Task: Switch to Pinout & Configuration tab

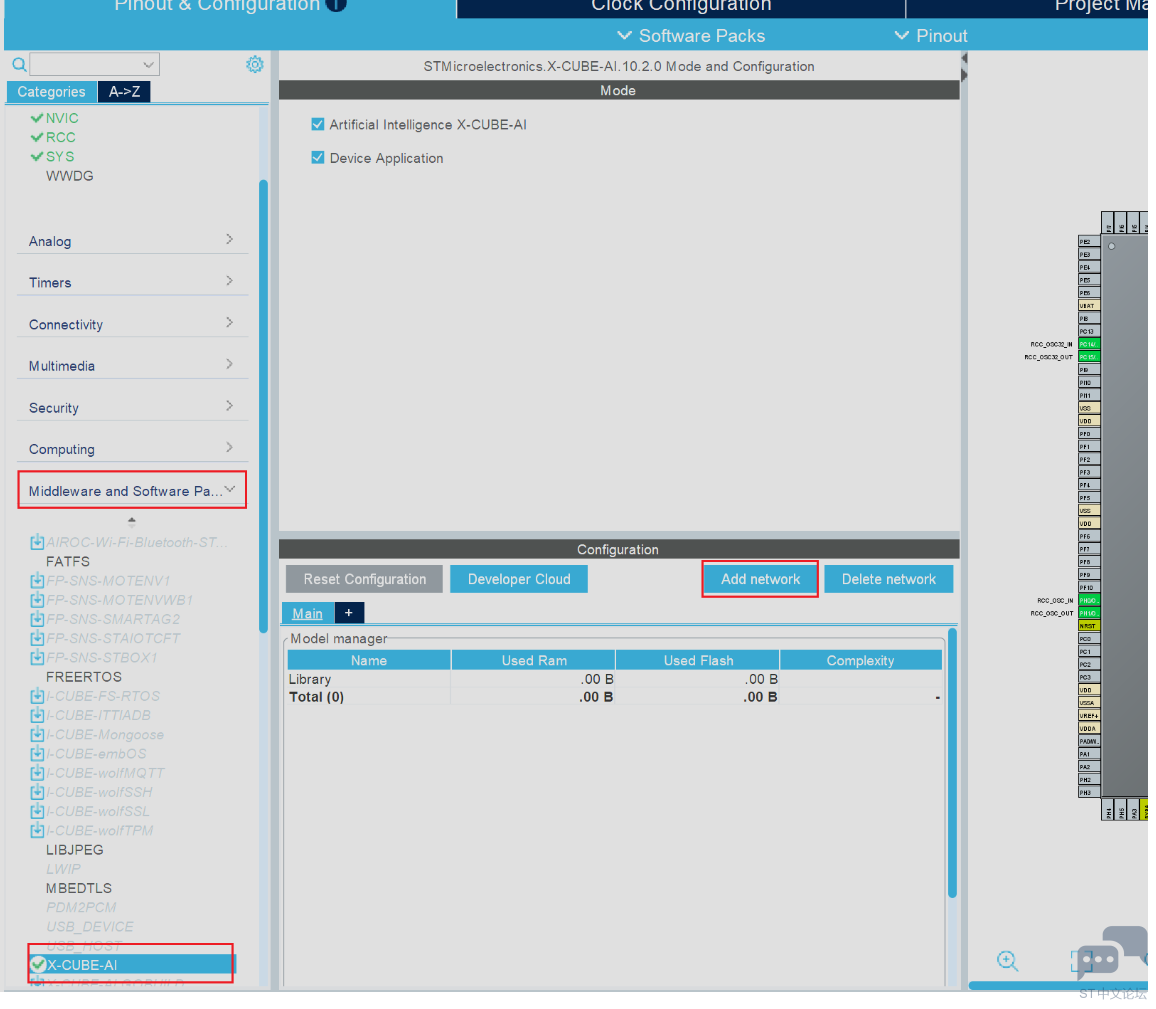Action: pos(230,7)
